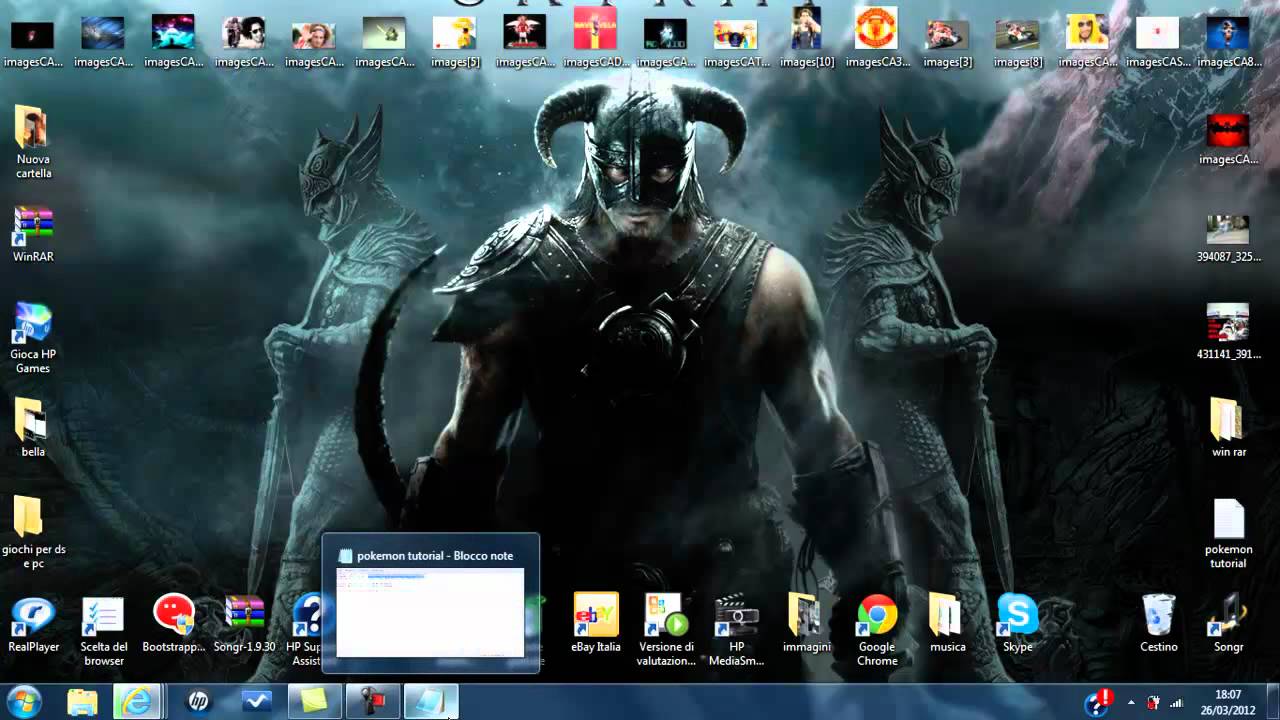Open the clock showing 18:07
Screen dimensions: 1280x720
tap(1228, 702)
